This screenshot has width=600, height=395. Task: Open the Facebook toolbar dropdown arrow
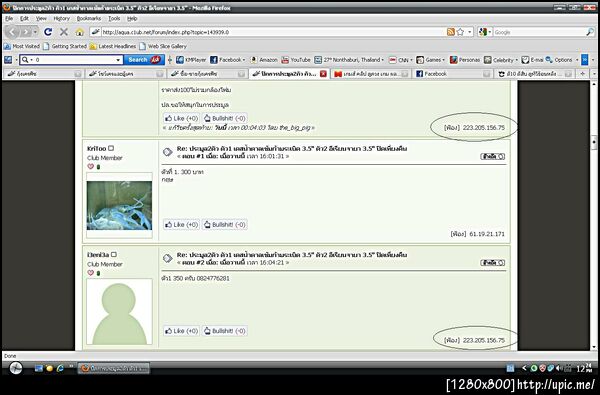click(x=244, y=60)
